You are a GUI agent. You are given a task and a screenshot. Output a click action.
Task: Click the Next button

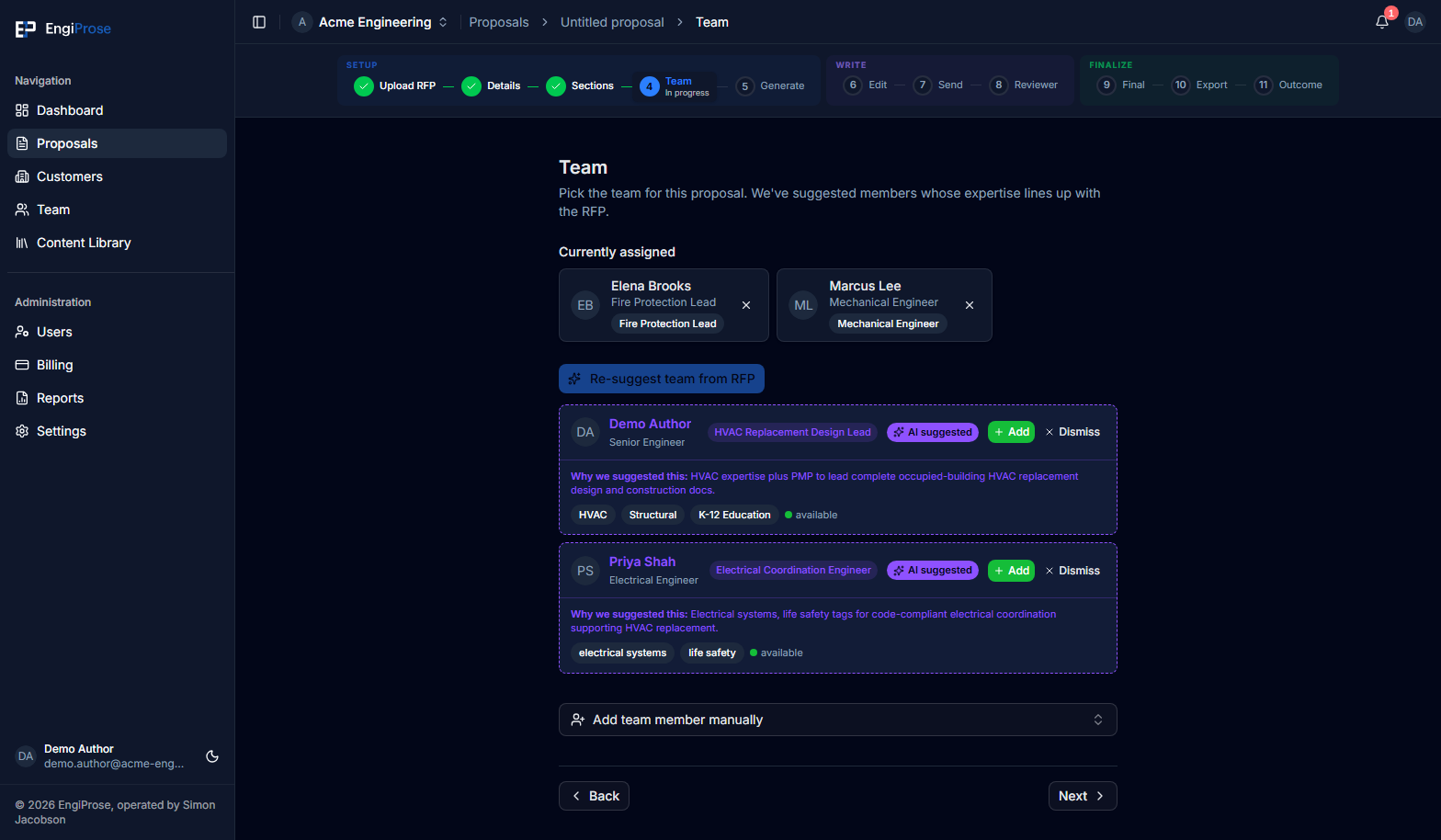pos(1083,796)
